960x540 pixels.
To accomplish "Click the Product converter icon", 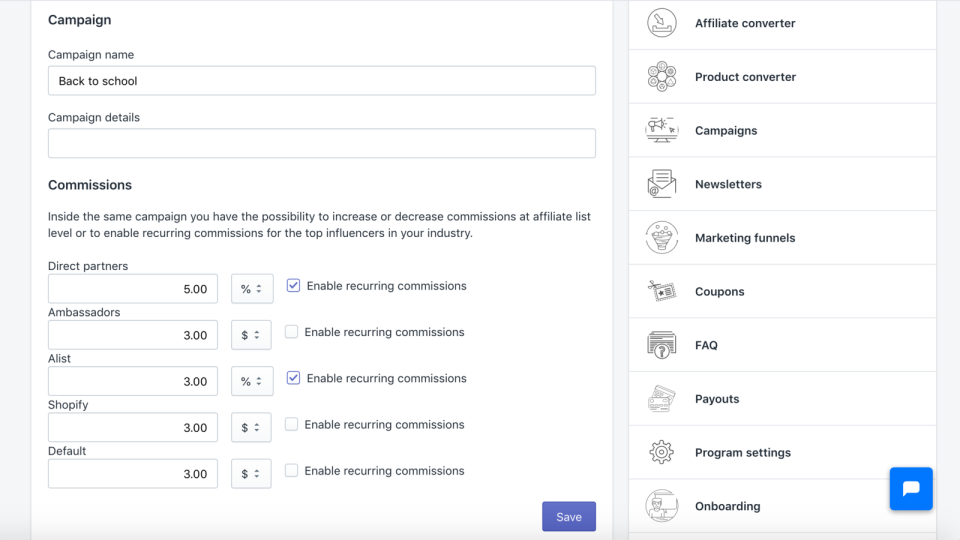I will (661, 77).
